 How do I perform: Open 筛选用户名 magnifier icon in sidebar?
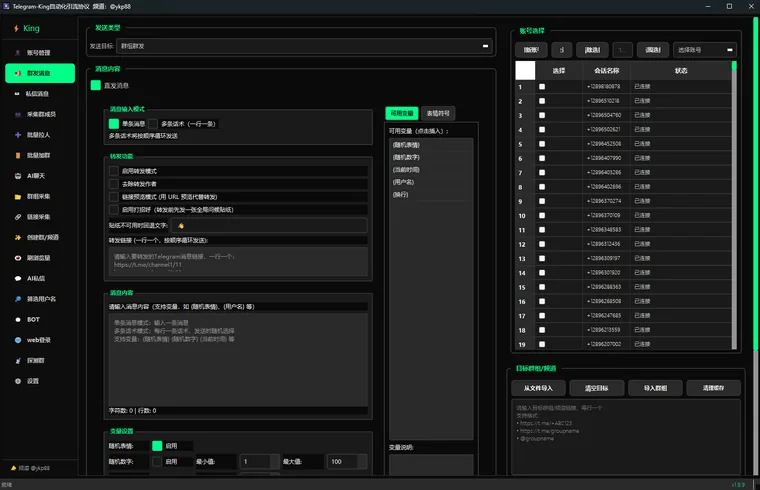18,299
